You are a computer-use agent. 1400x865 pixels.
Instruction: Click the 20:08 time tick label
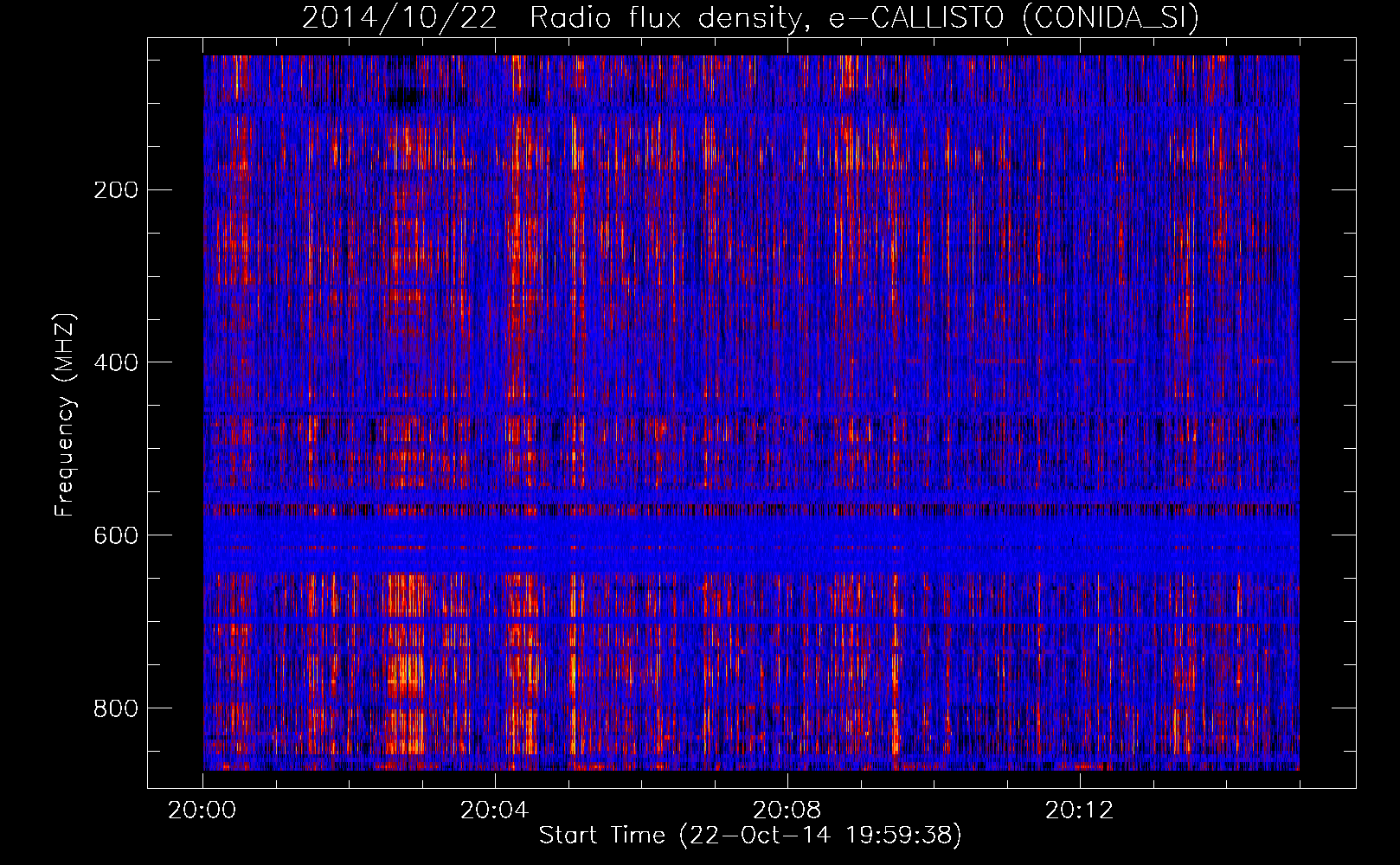[x=787, y=811]
